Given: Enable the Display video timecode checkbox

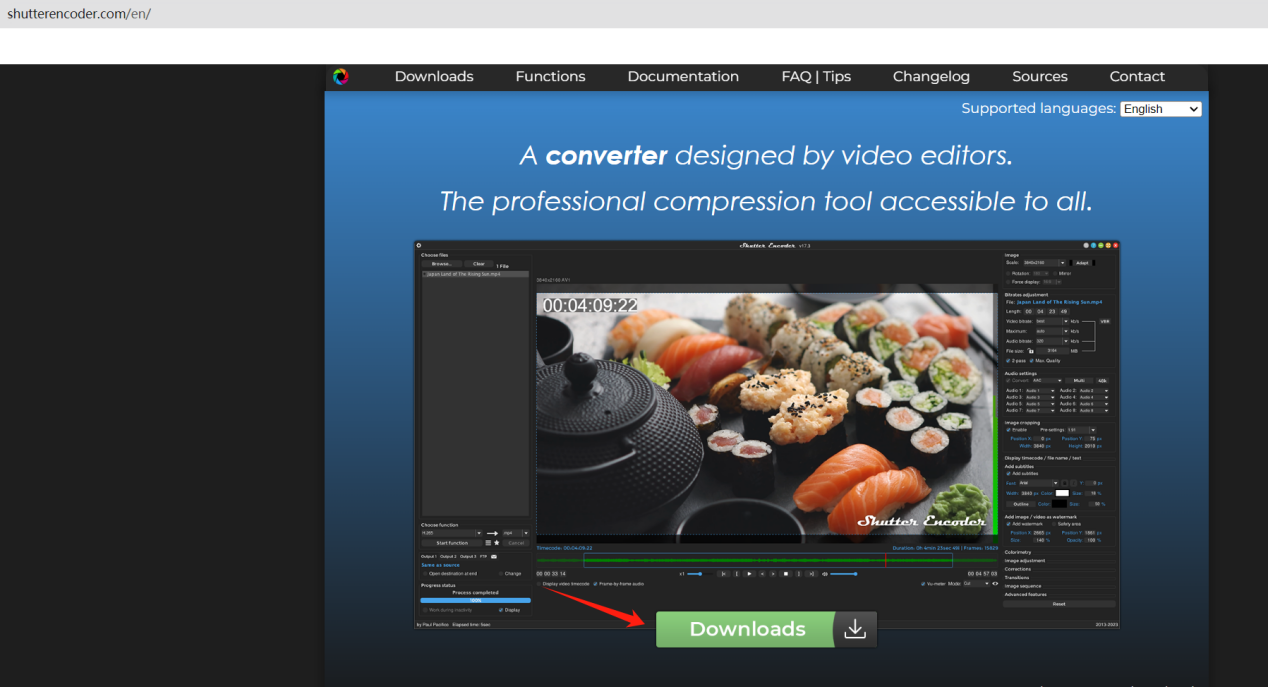Looking at the screenshot, I should tap(538, 582).
